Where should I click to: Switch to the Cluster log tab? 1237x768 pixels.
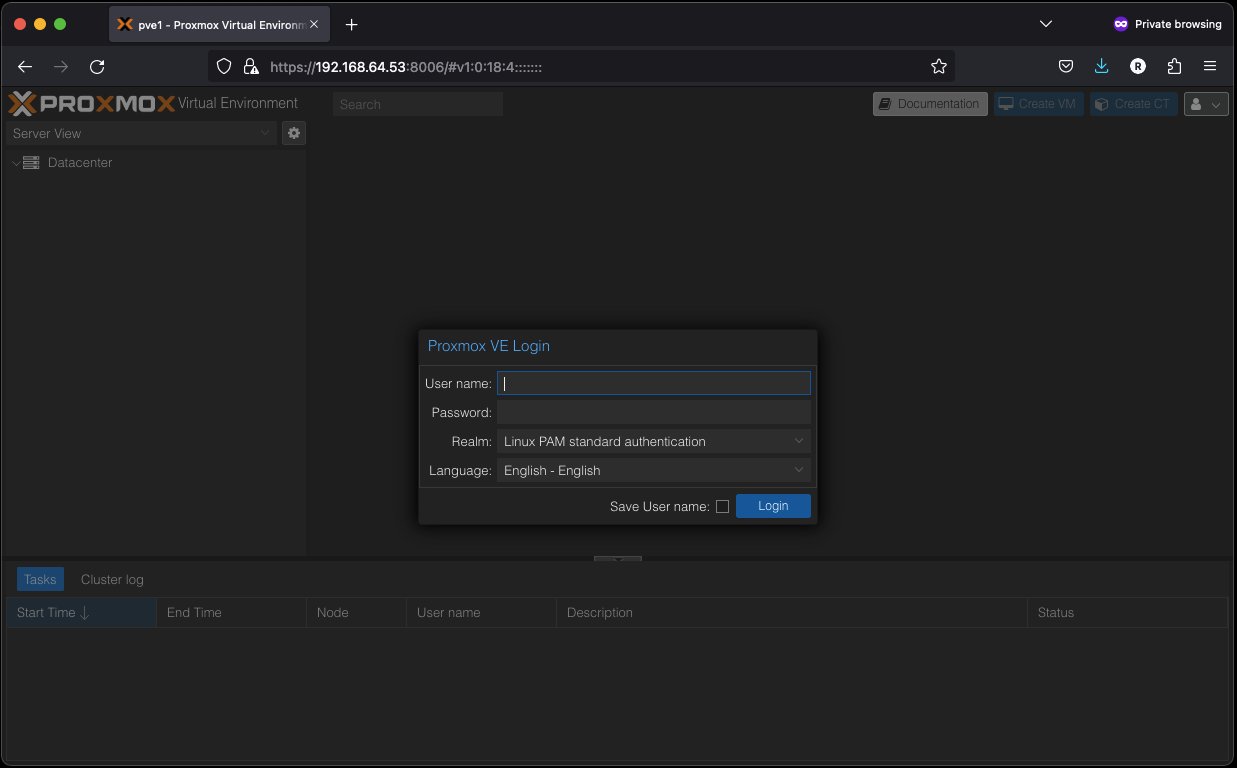[x=112, y=579]
